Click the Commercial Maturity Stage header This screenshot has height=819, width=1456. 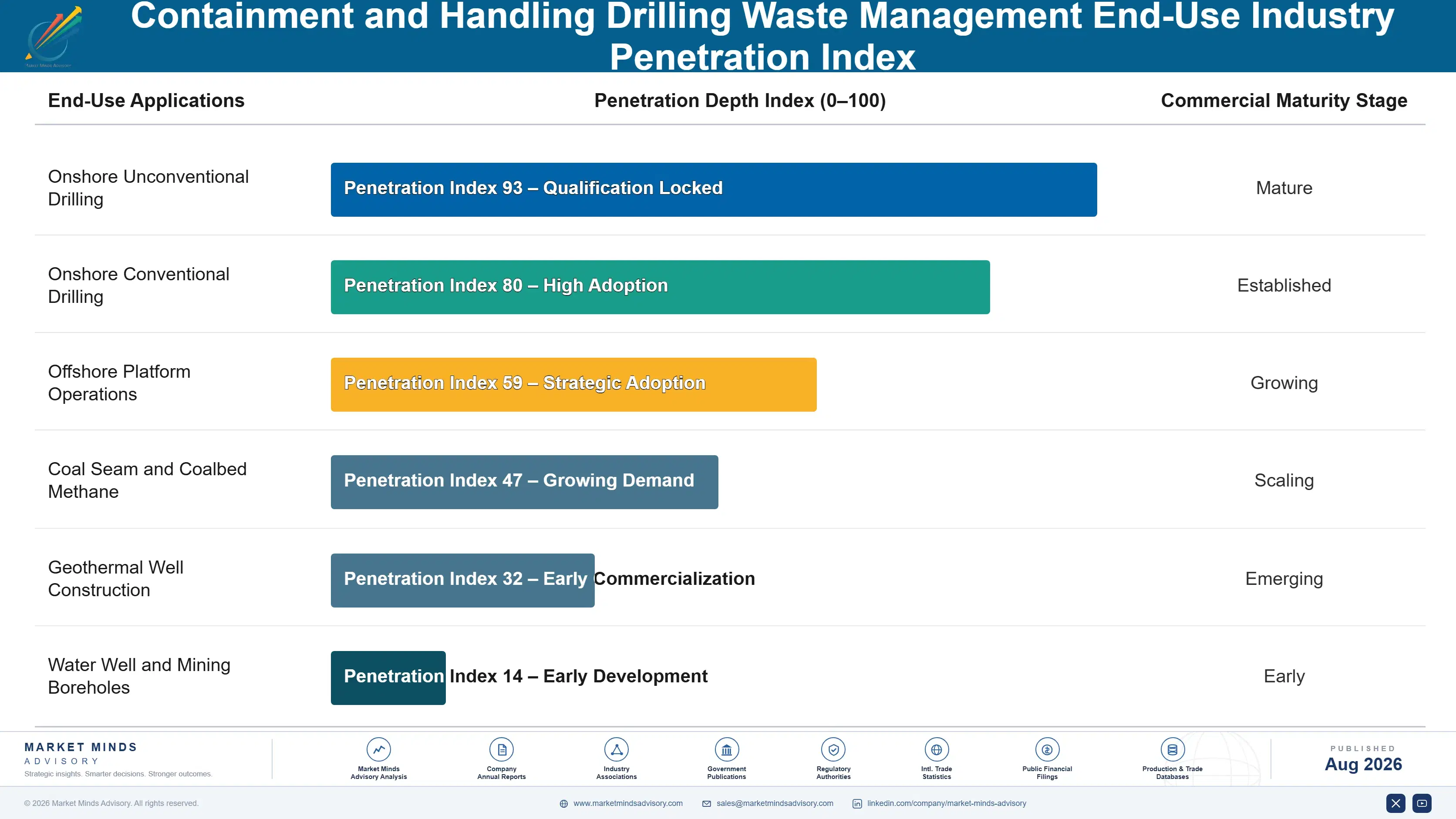coord(1284,101)
